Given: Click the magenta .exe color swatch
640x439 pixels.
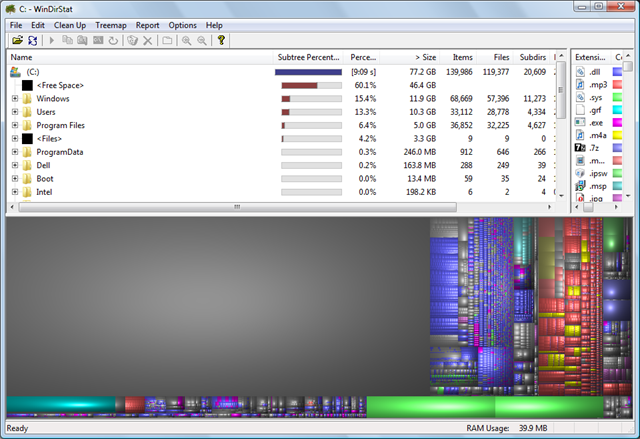Looking at the screenshot, I should 618,122.
